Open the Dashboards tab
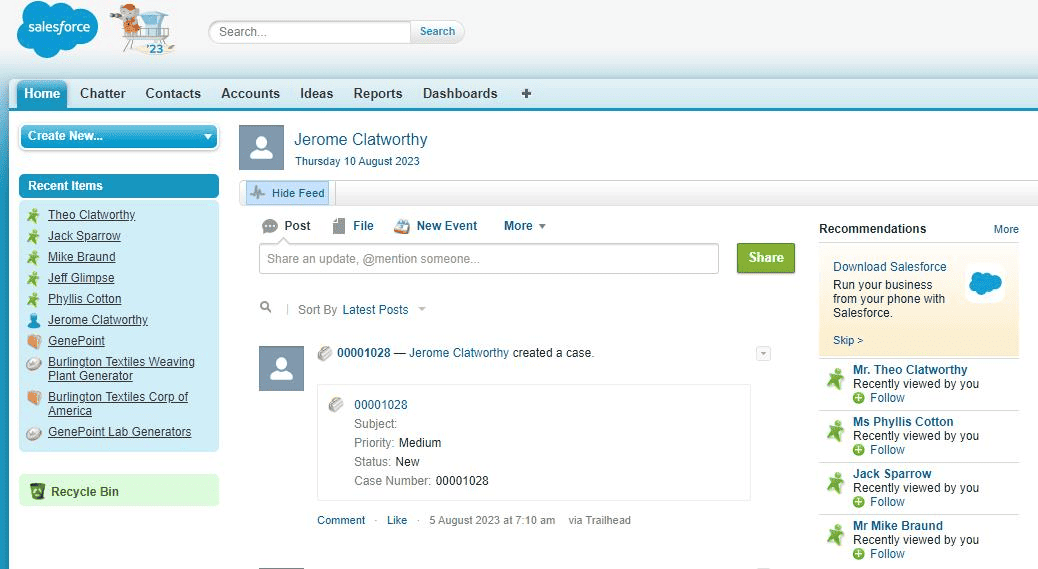This screenshot has height=569, width=1038. tap(460, 93)
